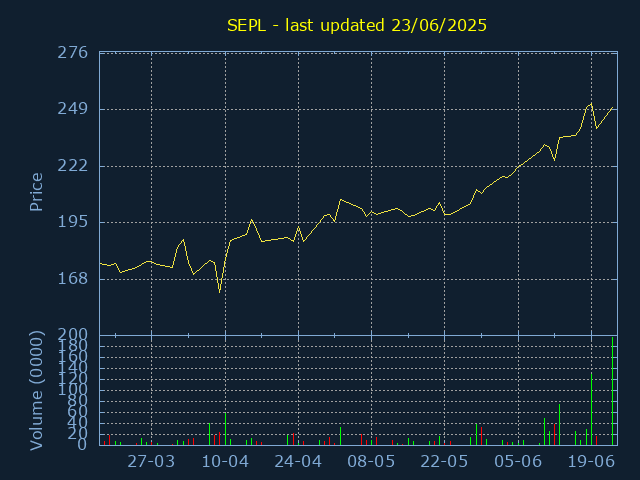
Task: Click the 08-05 date label
Action: pyautogui.click(x=371, y=462)
